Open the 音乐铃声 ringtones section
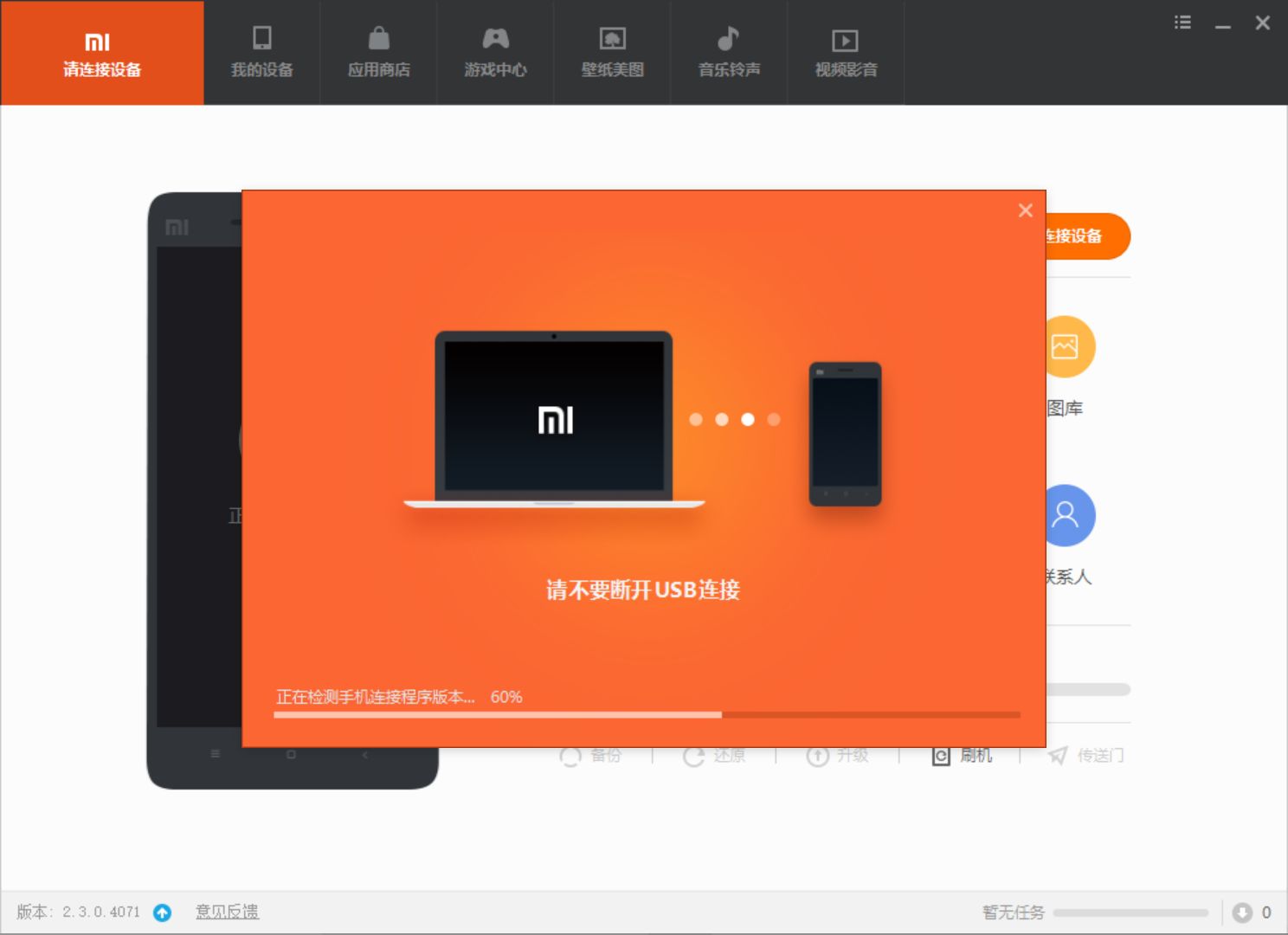The width and height of the screenshot is (1288, 935). (x=728, y=52)
